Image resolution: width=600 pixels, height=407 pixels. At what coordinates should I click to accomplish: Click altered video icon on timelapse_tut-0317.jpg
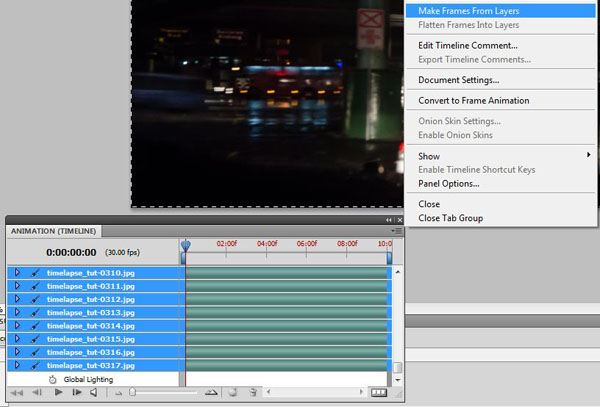click(x=35, y=365)
